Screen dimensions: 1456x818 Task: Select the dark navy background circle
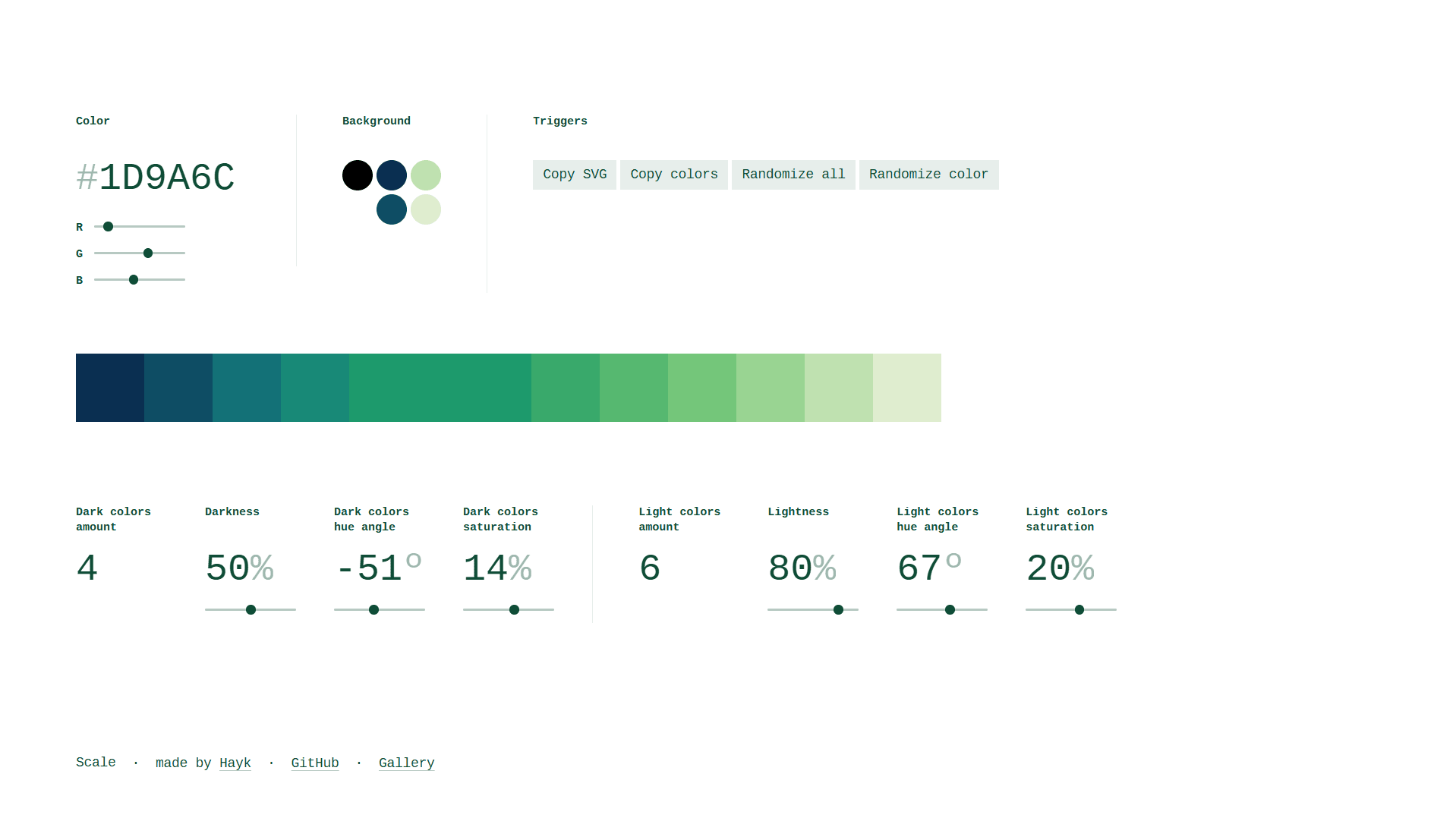click(x=392, y=175)
